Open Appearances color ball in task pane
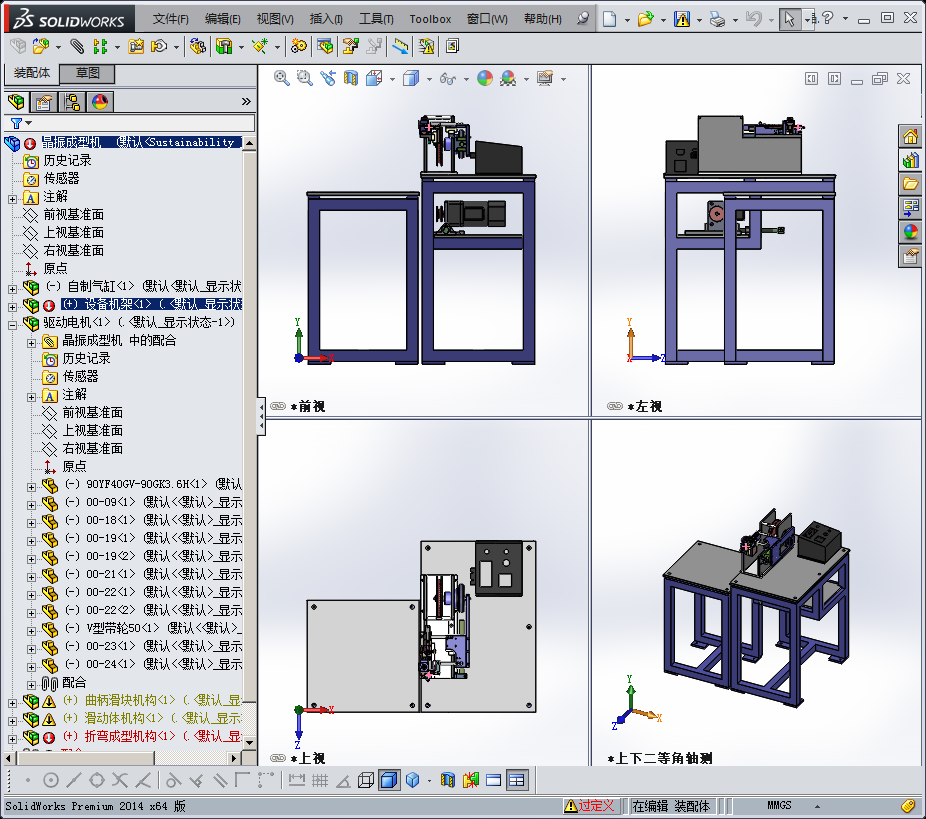This screenshot has height=819, width=926. pos(911,231)
